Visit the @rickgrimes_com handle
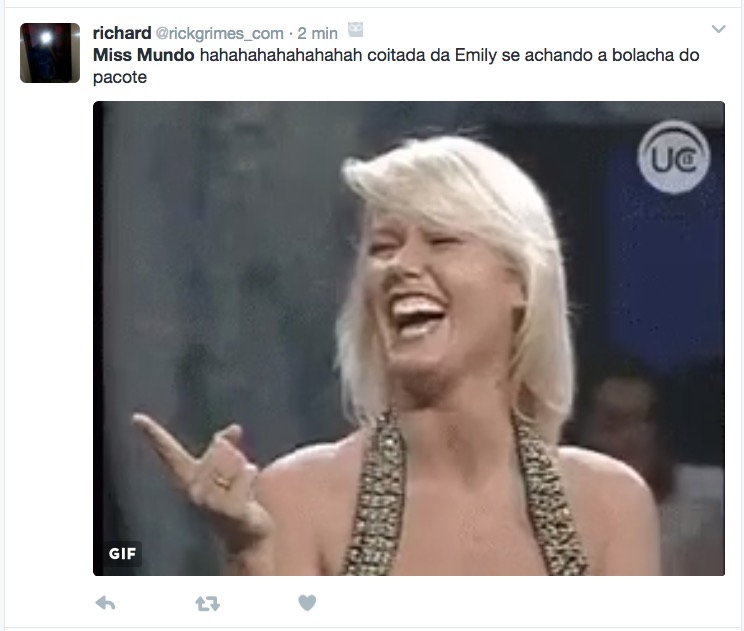This screenshot has height=631, width=744. [220, 34]
